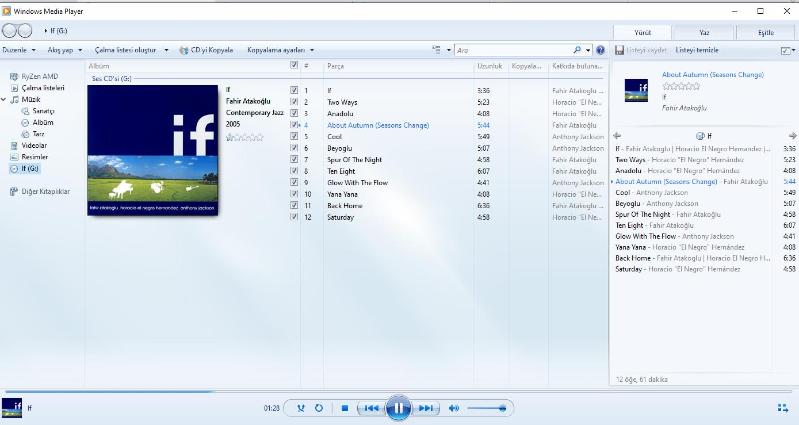Adjust the volume slider
The height and width of the screenshot is (425, 799).
point(486,408)
